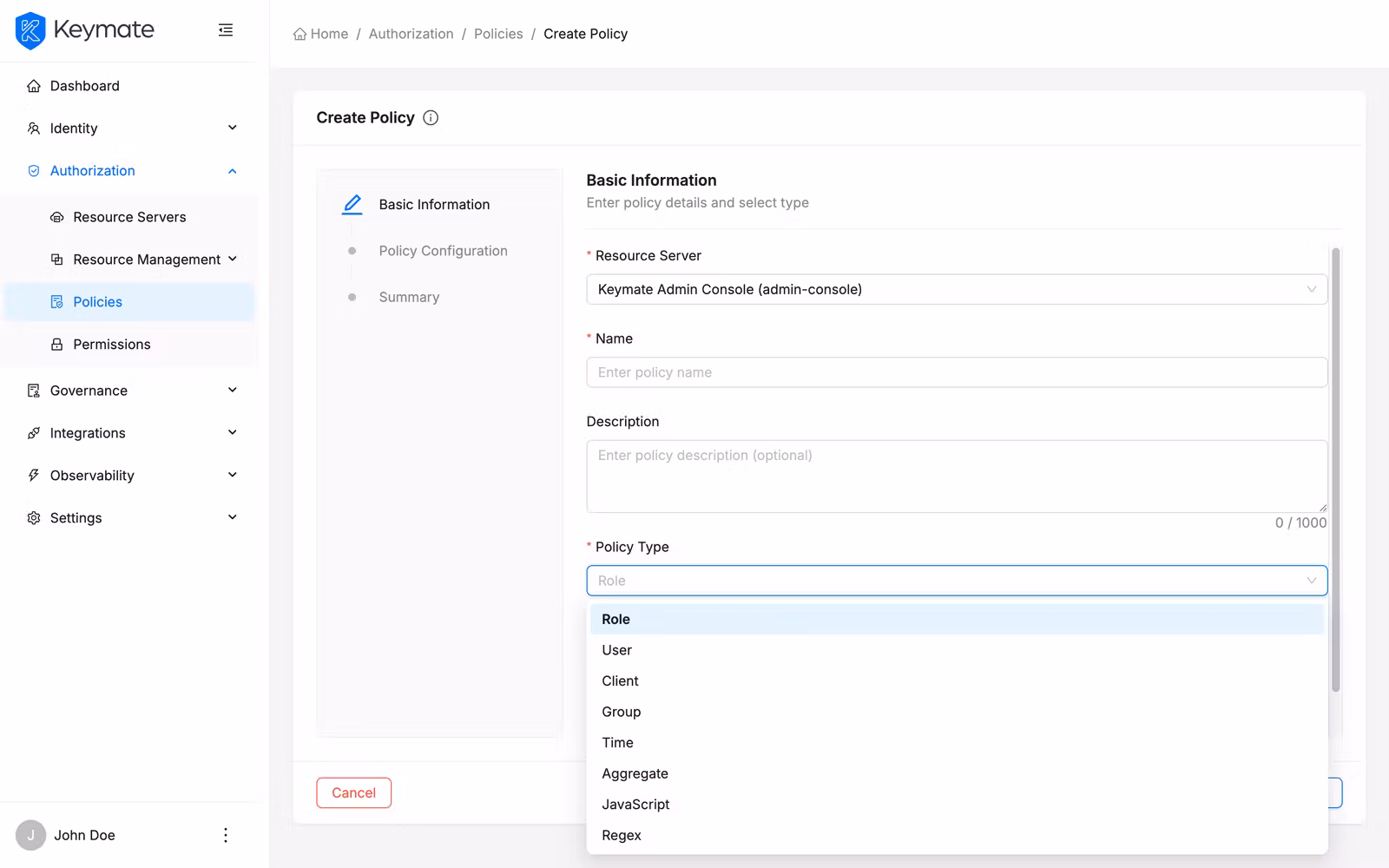Click the Resource Servers globe icon
This screenshot has width=1389, height=868.
point(56,216)
